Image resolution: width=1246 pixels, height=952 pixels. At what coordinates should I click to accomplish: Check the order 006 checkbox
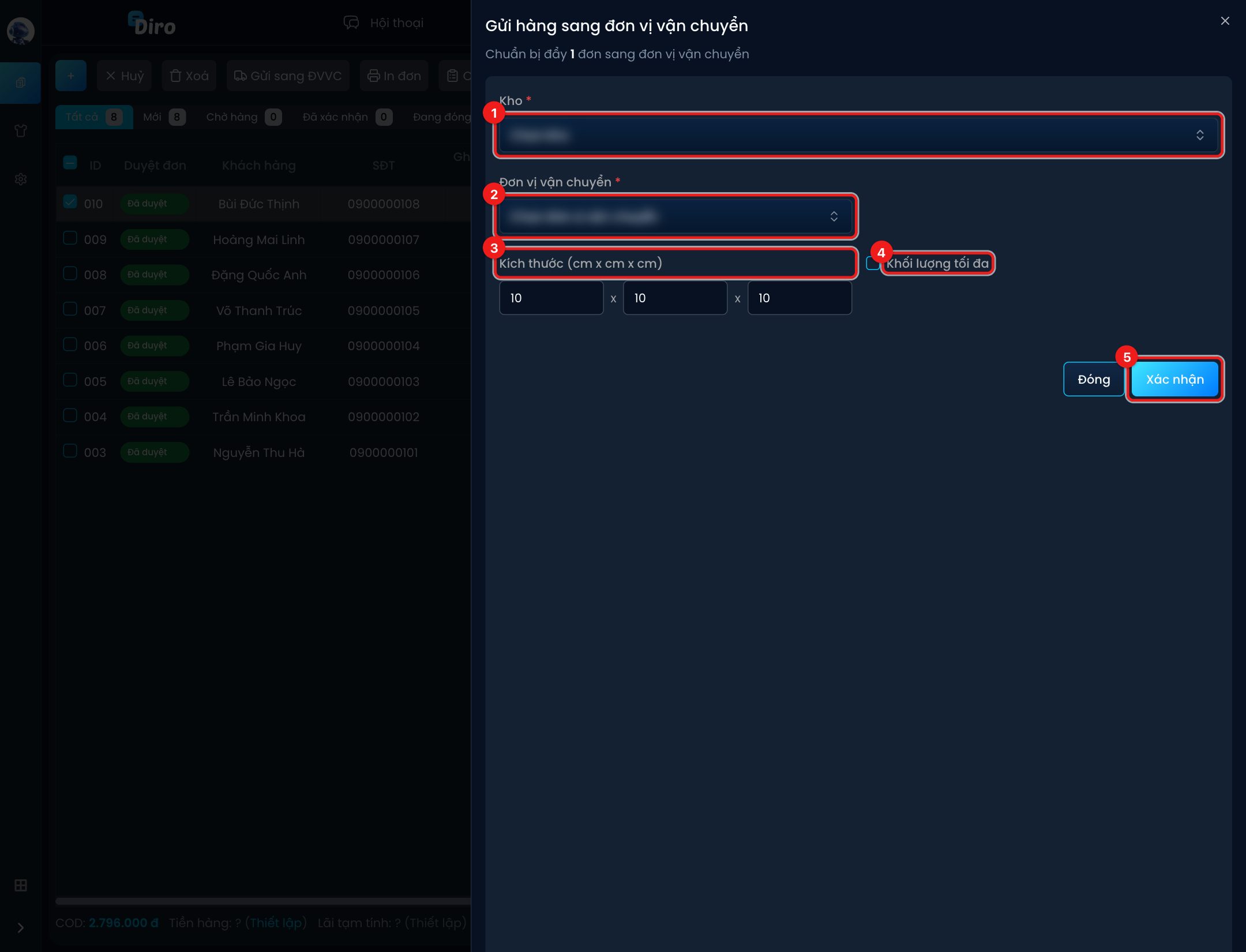pyautogui.click(x=70, y=344)
